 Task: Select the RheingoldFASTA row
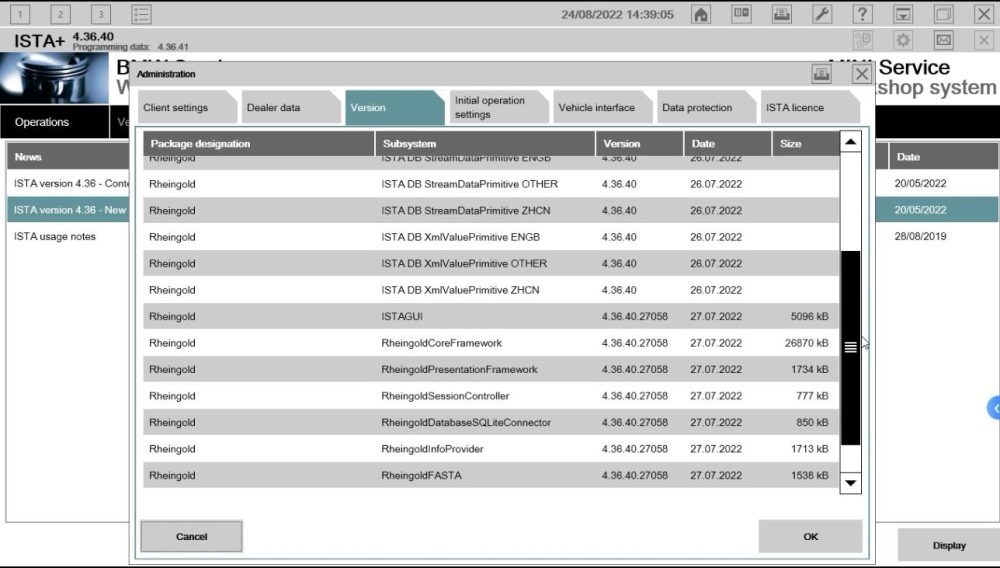tap(490, 475)
